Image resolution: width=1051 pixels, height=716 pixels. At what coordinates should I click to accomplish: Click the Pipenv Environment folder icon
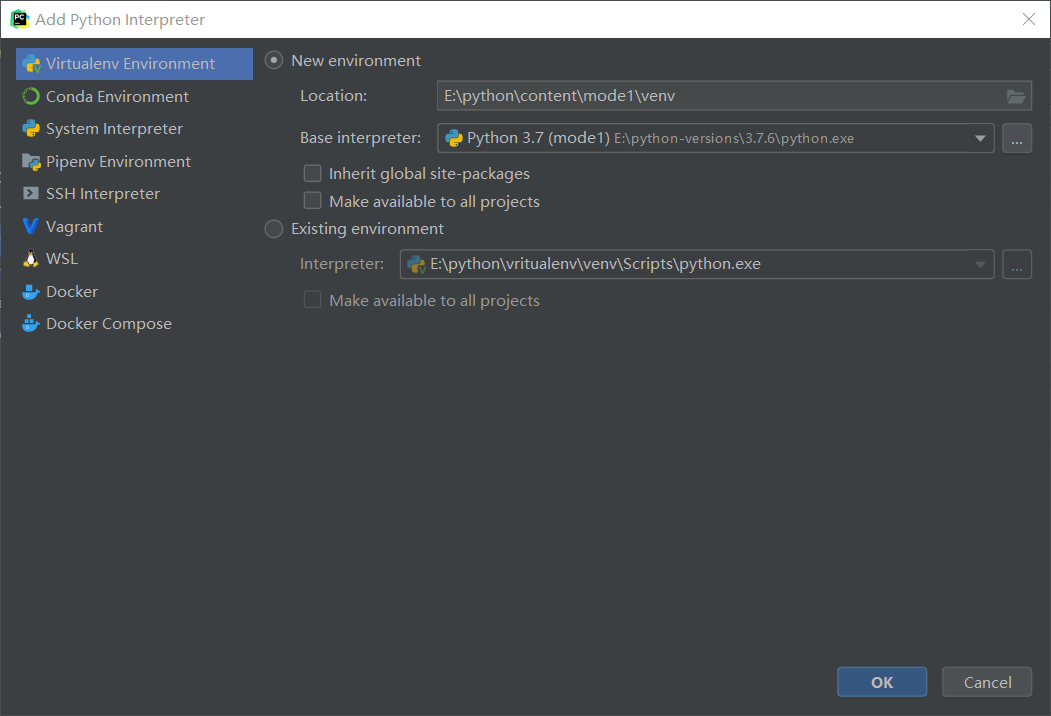click(31, 162)
